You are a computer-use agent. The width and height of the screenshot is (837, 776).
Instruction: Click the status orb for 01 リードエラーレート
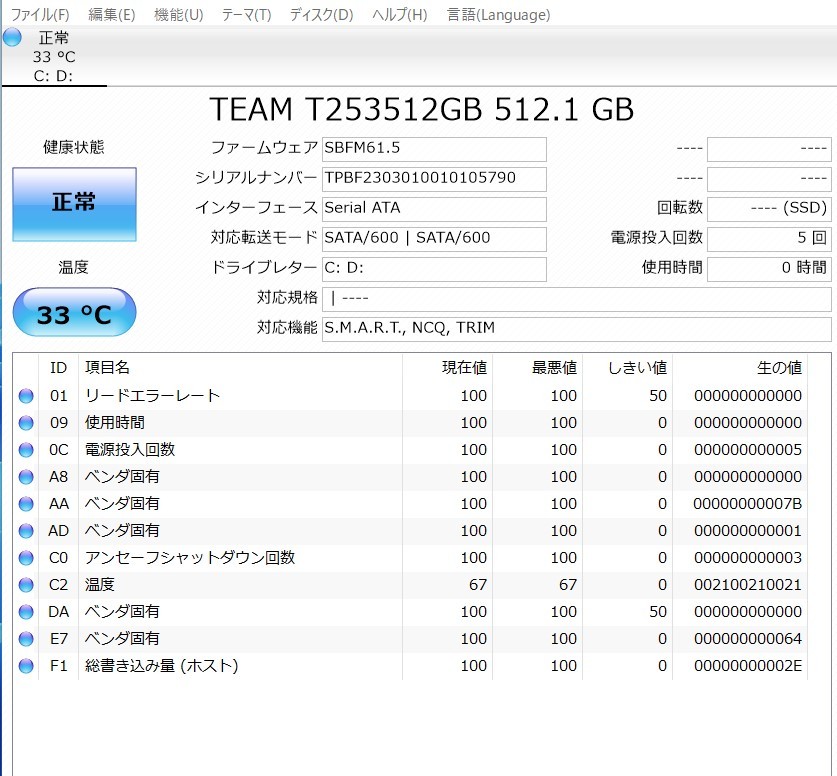coord(26,396)
